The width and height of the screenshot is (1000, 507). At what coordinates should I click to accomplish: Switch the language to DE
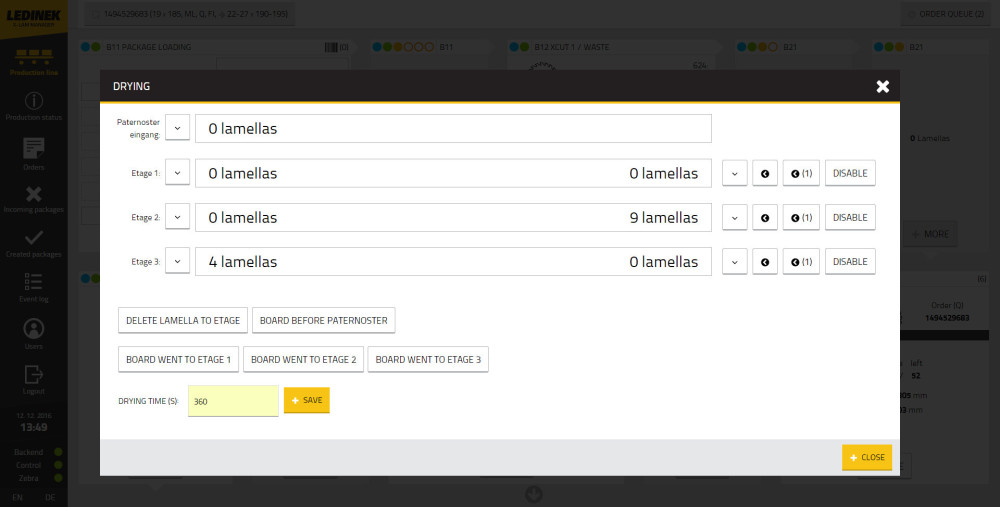48,497
